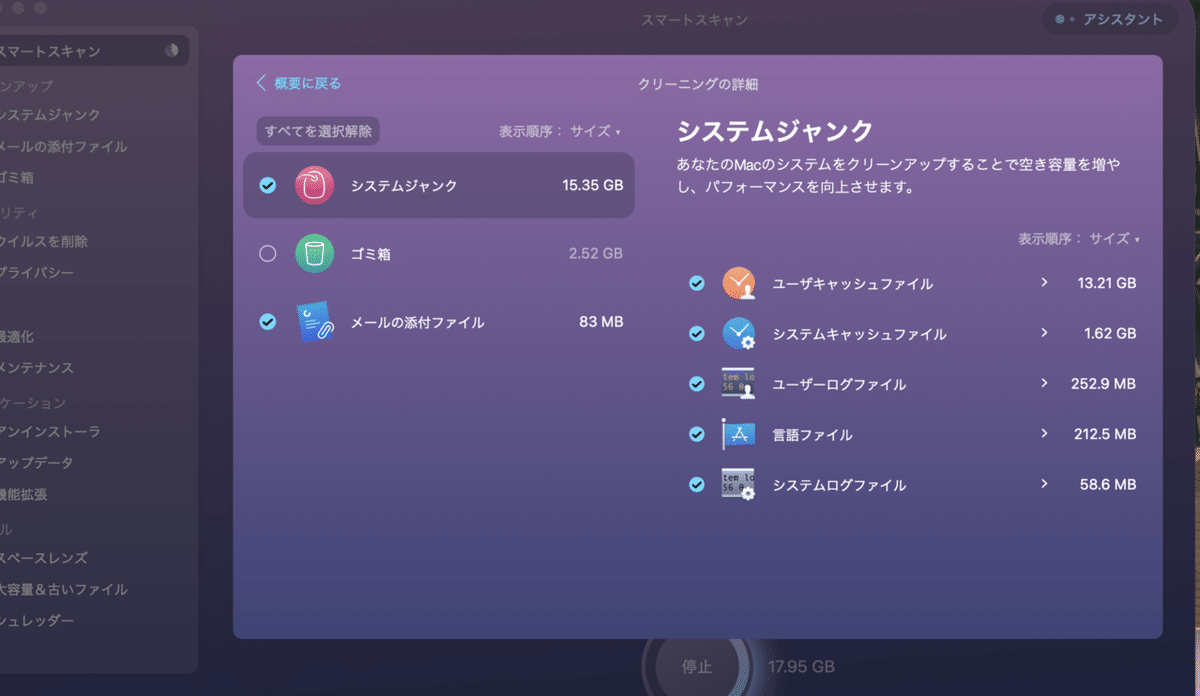The width and height of the screenshot is (1200, 696).
Task: Click the ユーザーログファイル log icon
Action: (738, 384)
